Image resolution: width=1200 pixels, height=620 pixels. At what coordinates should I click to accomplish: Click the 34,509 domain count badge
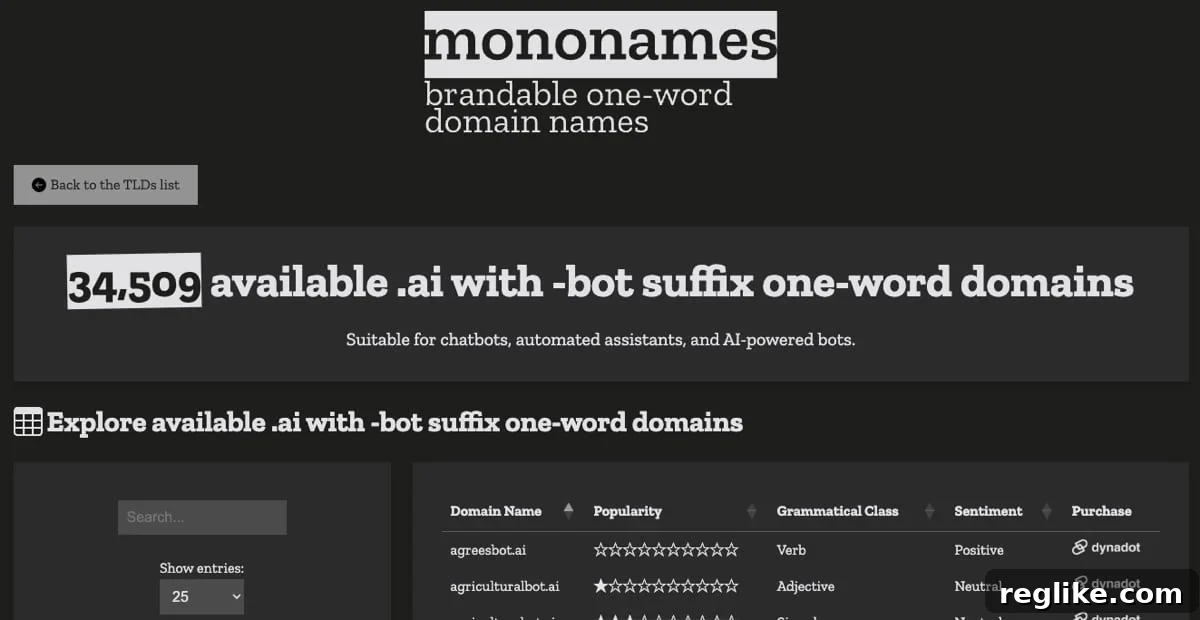click(x=134, y=282)
